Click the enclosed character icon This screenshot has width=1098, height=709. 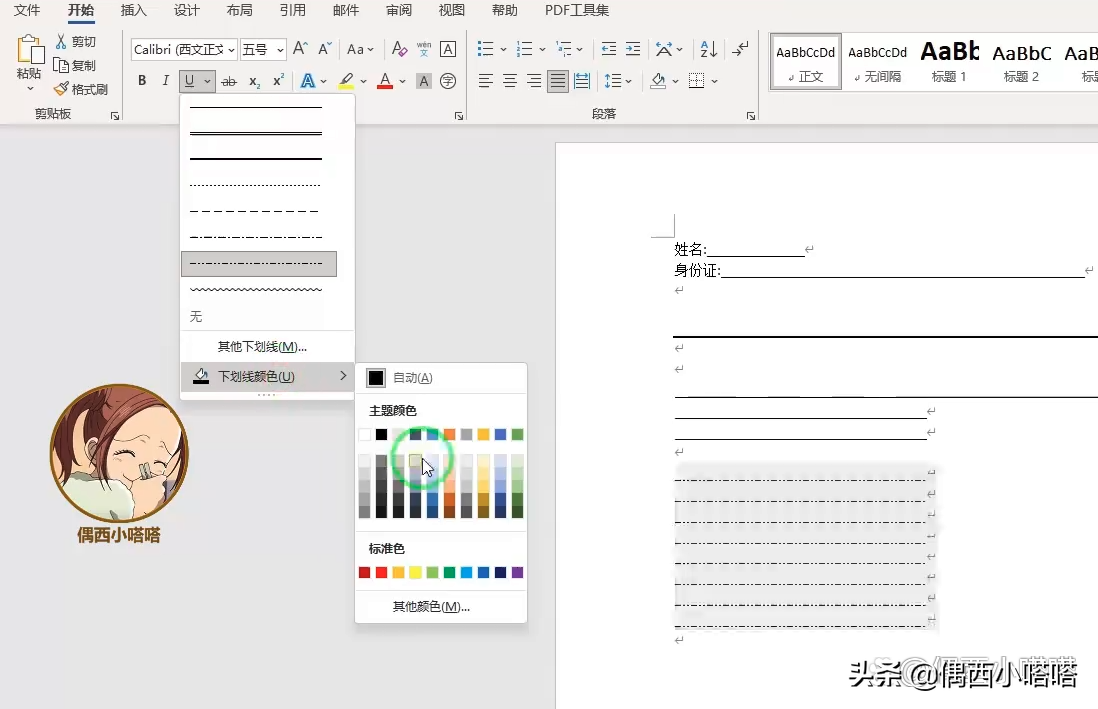click(x=448, y=81)
